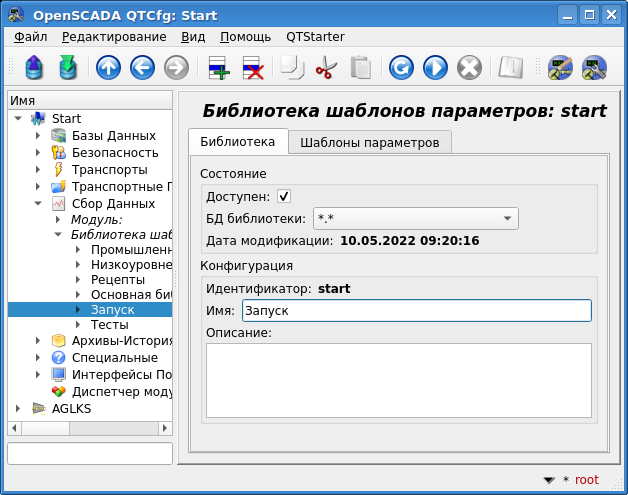Select the Транспортные Протоколы tree item
The height and width of the screenshot is (495, 628).
click(x=122, y=187)
